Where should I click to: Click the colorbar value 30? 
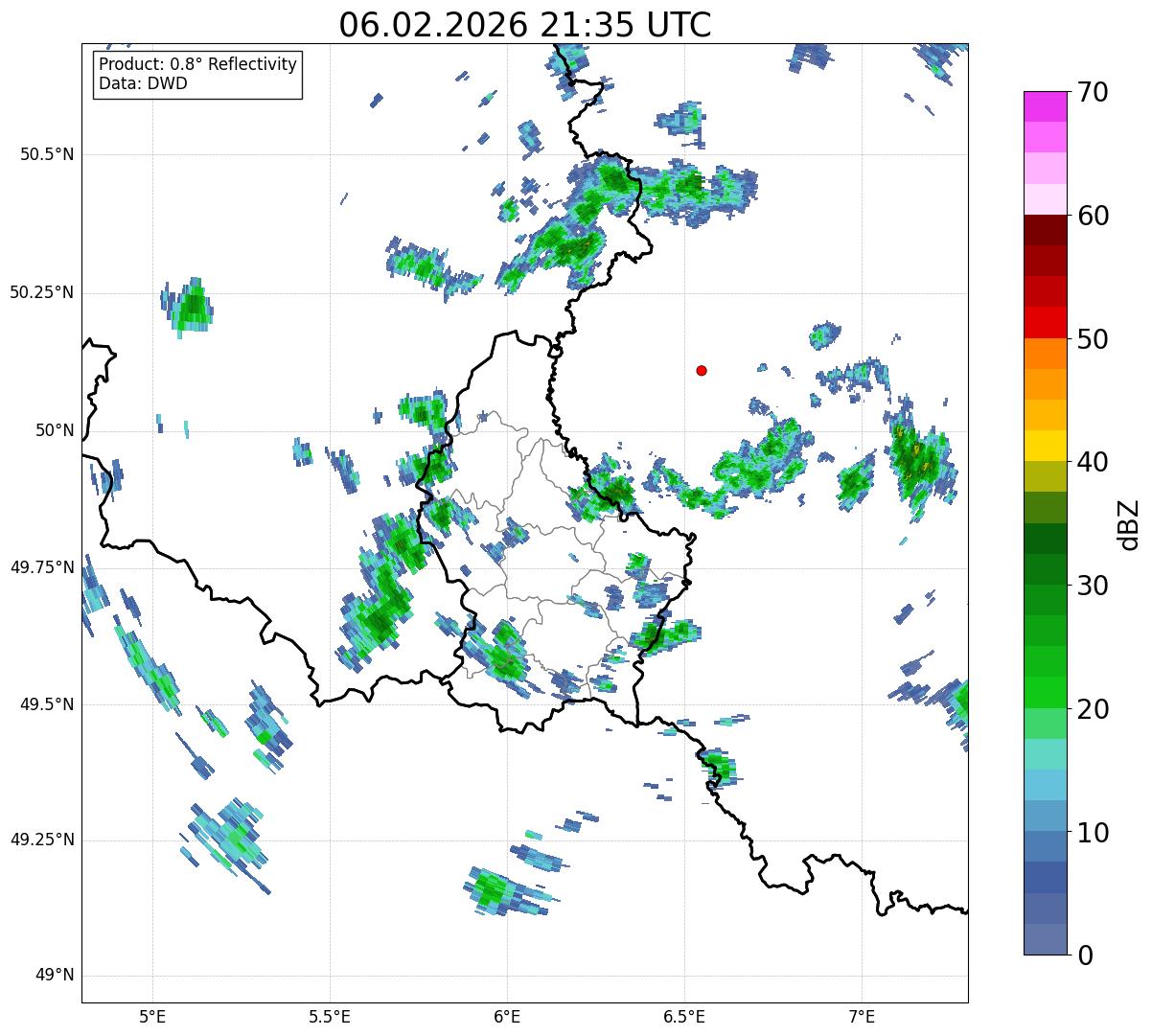pyautogui.click(x=1092, y=586)
